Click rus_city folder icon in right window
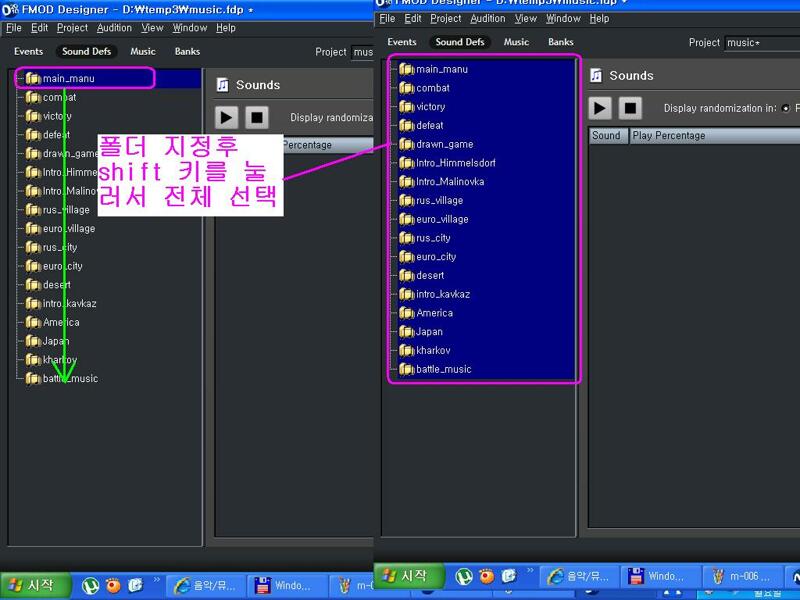Viewport: 800px width, 600px height. pos(407,238)
